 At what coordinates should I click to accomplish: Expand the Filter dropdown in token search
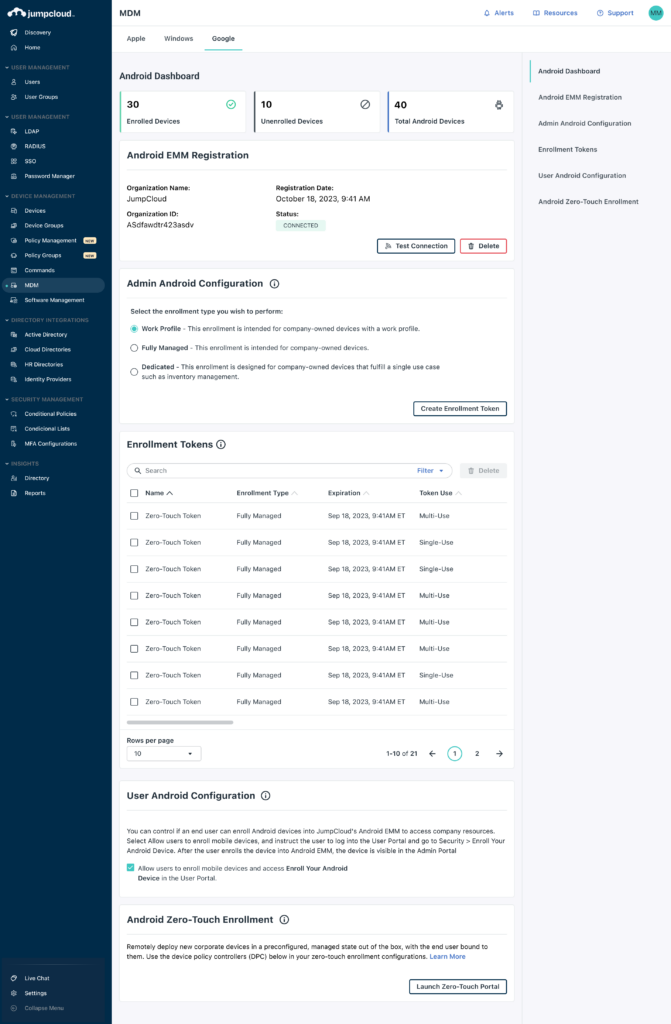click(x=430, y=470)
